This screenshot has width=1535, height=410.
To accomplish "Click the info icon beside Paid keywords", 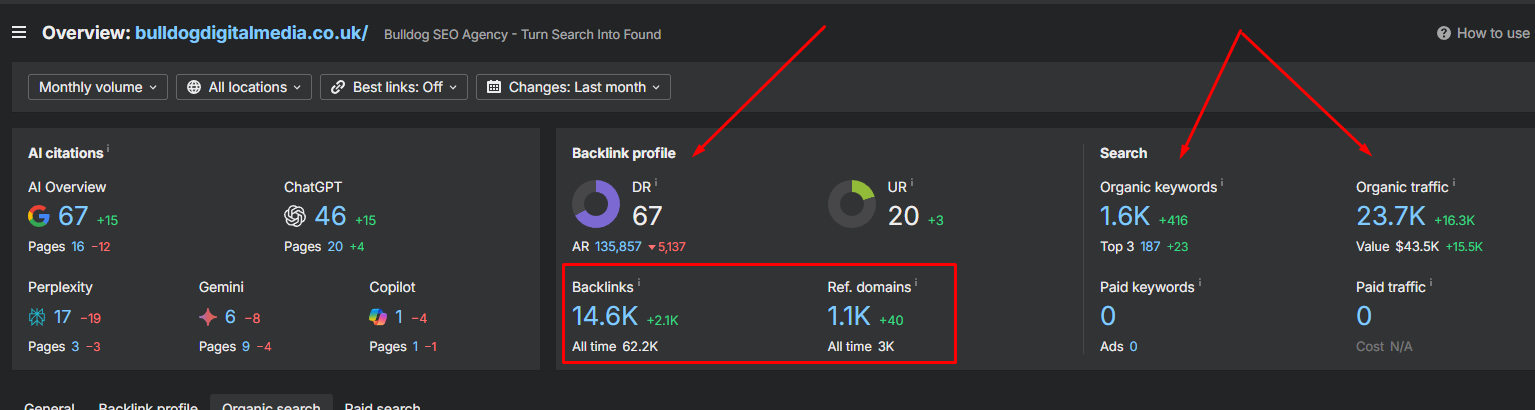I will pyautogui.click(x=1200, y=284).
